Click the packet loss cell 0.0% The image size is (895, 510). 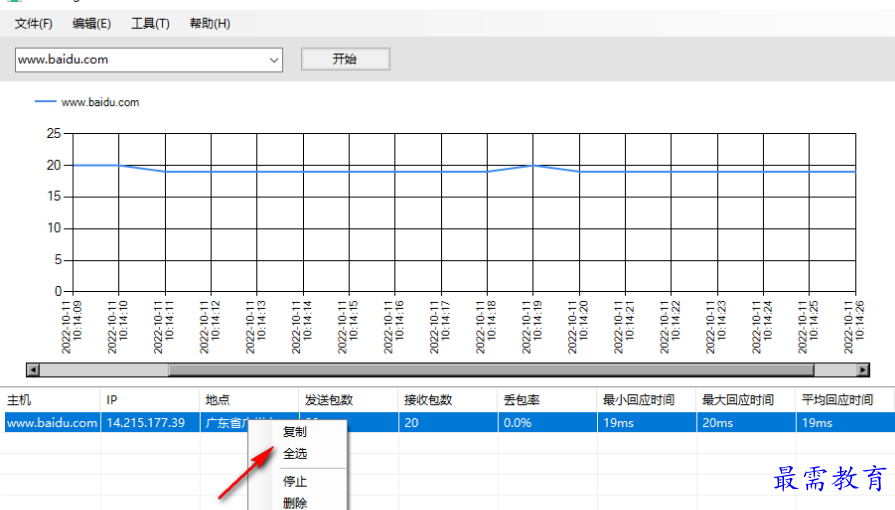pyautogui.click(x=547, y=423)
